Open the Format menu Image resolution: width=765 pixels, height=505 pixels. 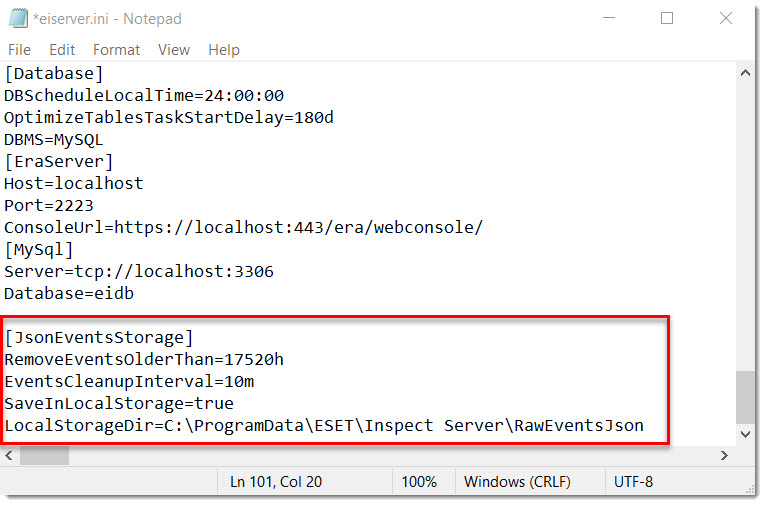tap(117, 50)
